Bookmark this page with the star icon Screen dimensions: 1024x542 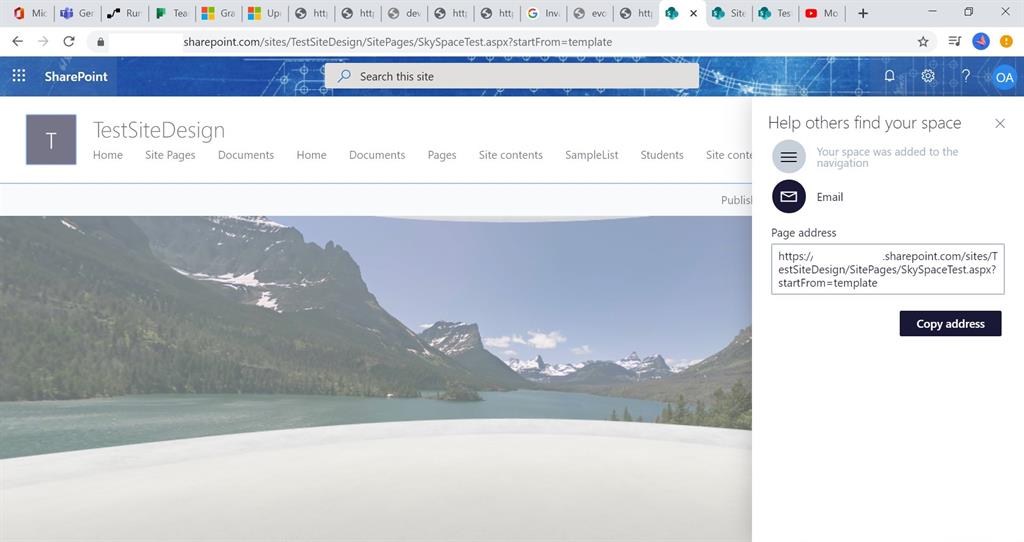pyautogui.click(x=923, y=42)
